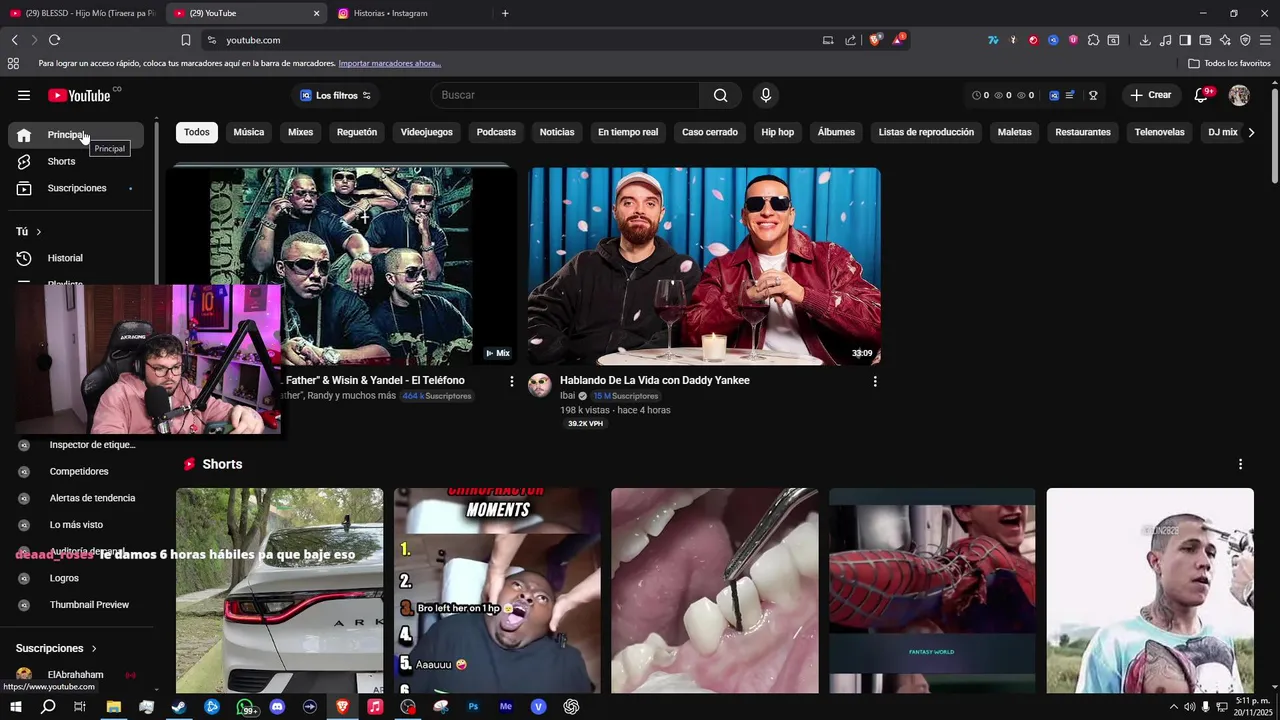Open Todos los favoritos folder

[1230, 63]
